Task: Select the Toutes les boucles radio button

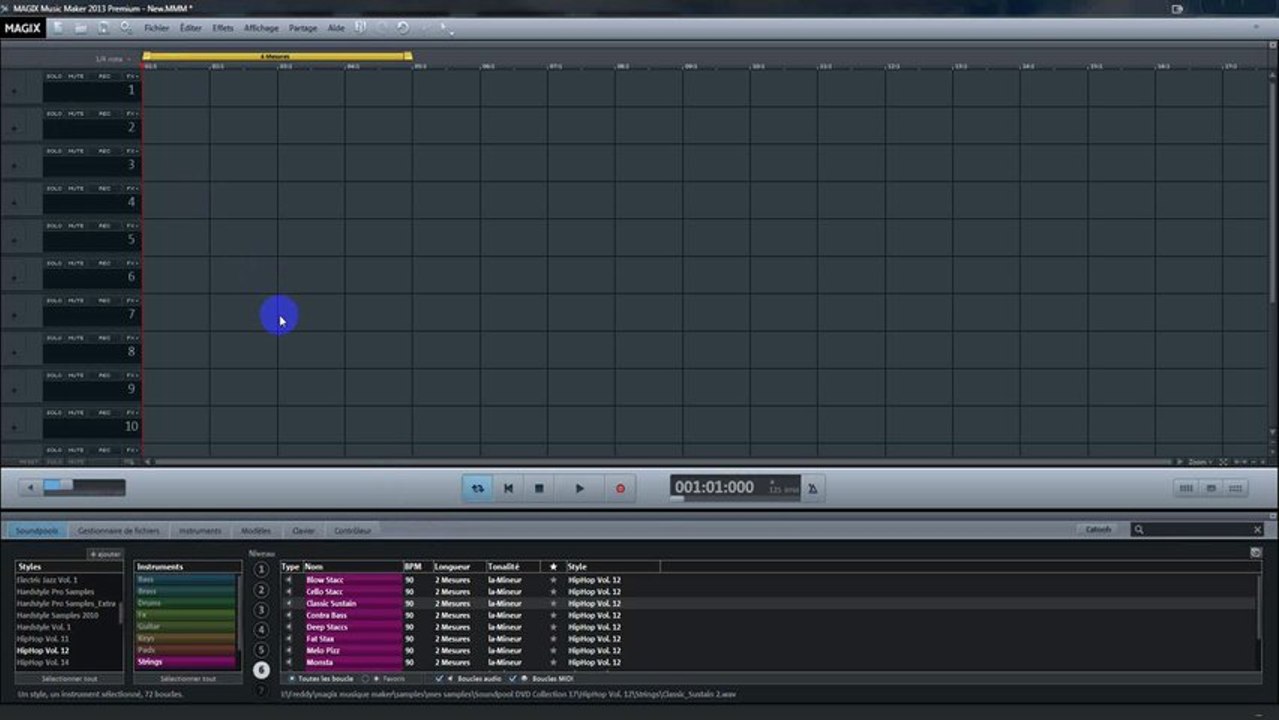Action: click(291, 678)
